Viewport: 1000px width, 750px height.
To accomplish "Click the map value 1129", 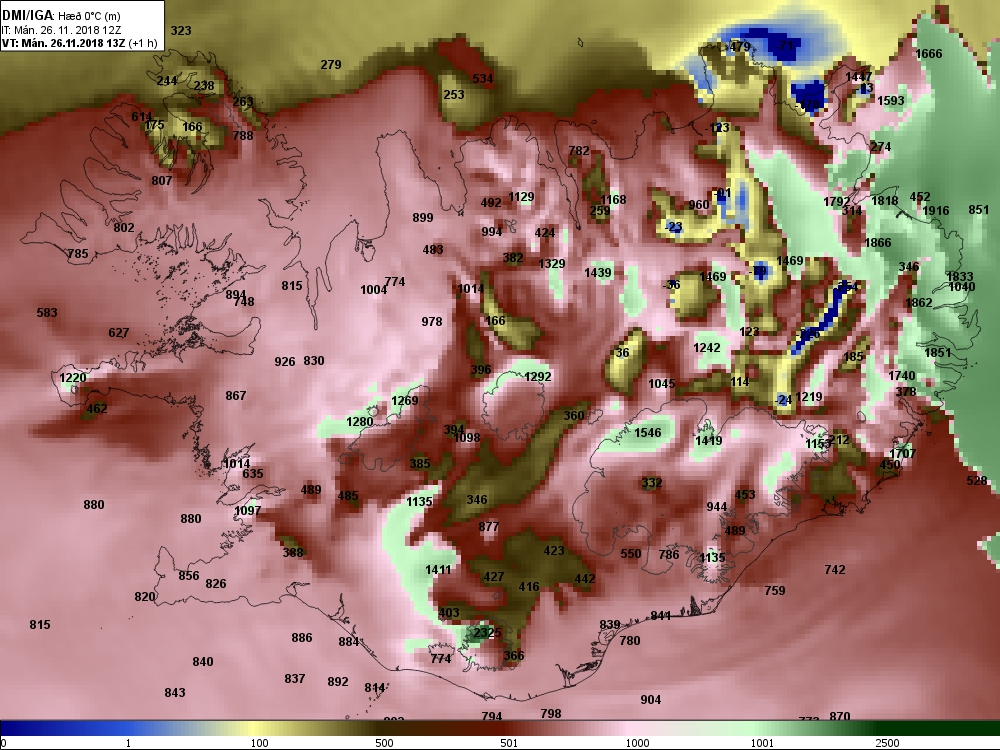I will [521, 197].
